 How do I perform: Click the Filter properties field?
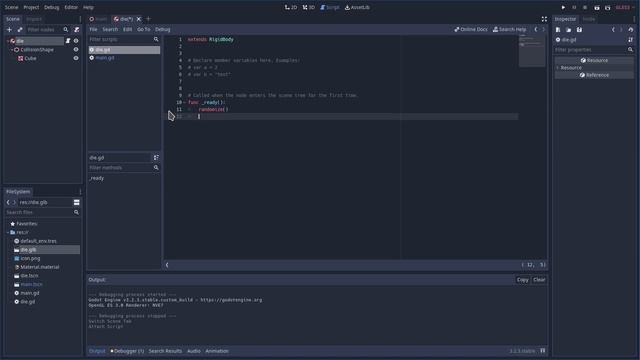594,50
